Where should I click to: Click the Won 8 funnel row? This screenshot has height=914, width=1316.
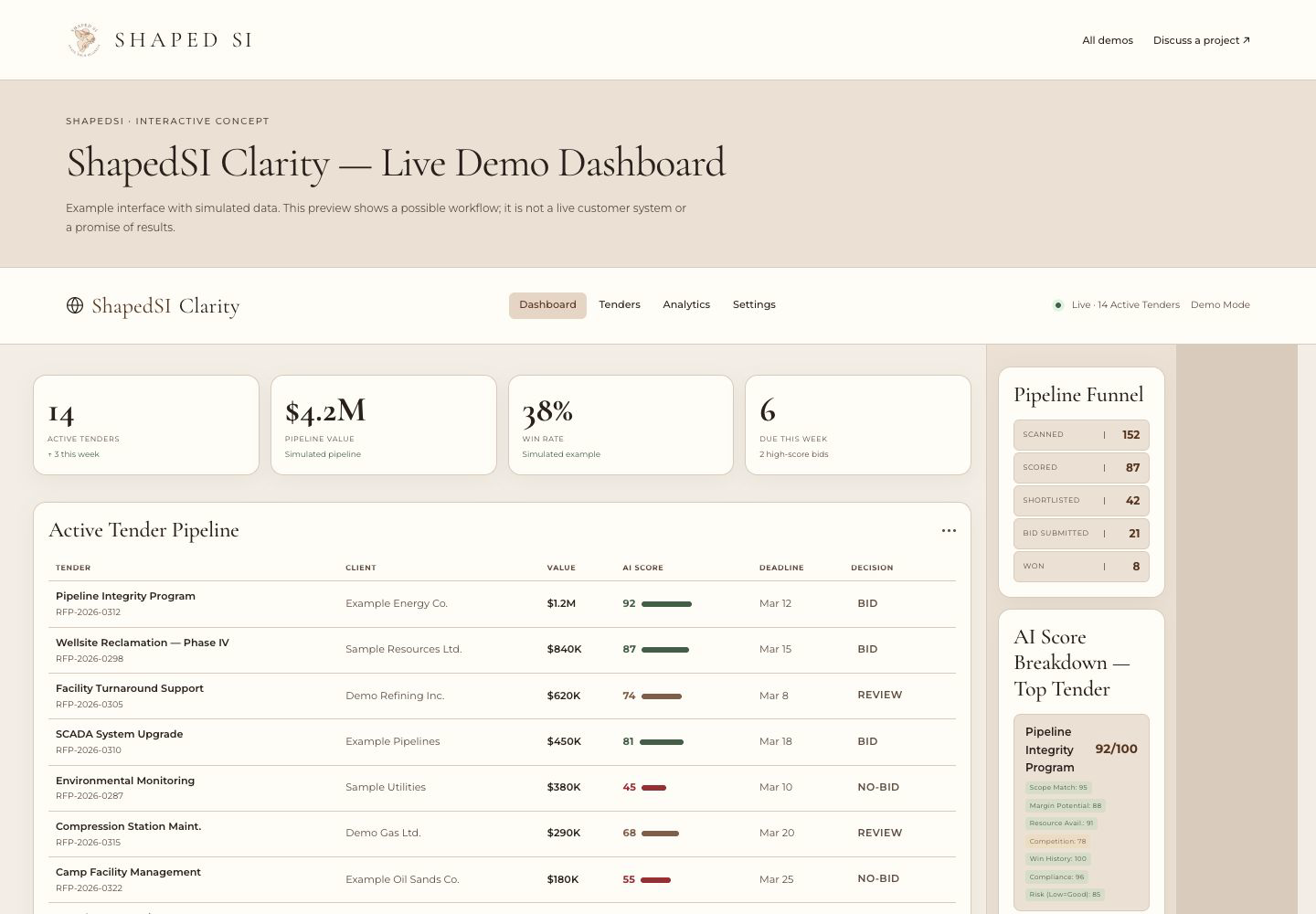1081,567
